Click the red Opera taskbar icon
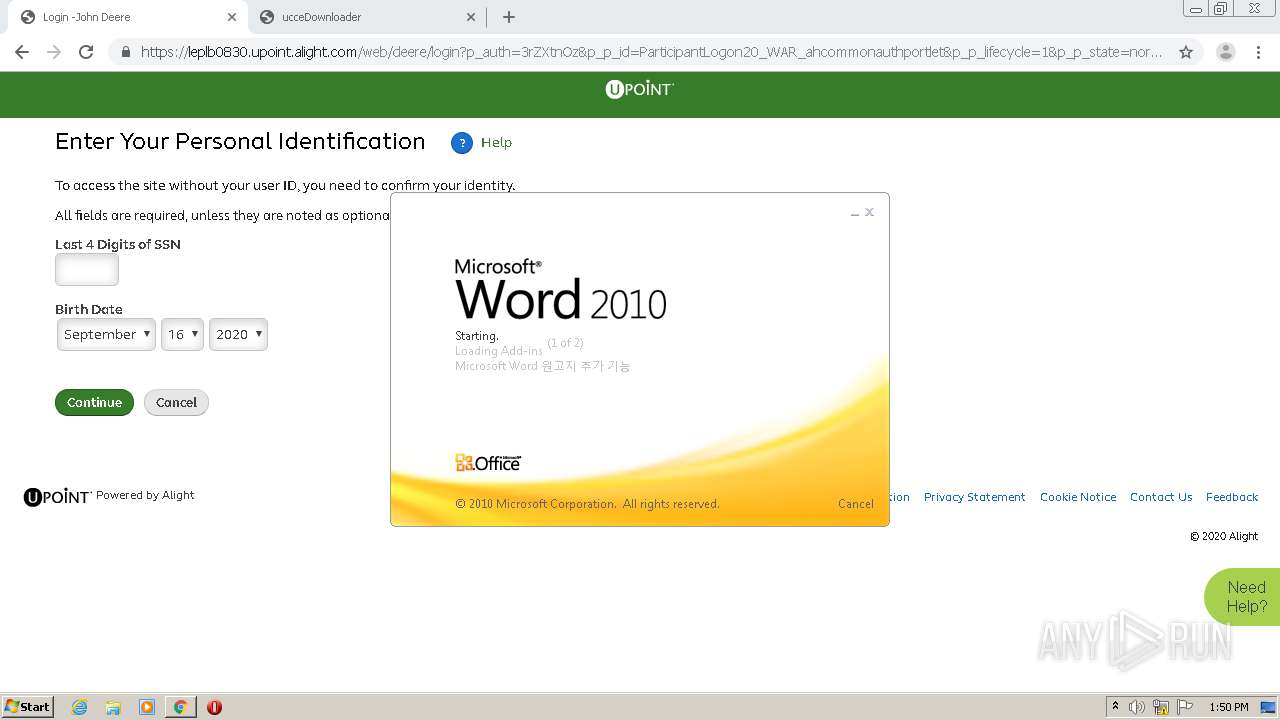 [214, 707]
